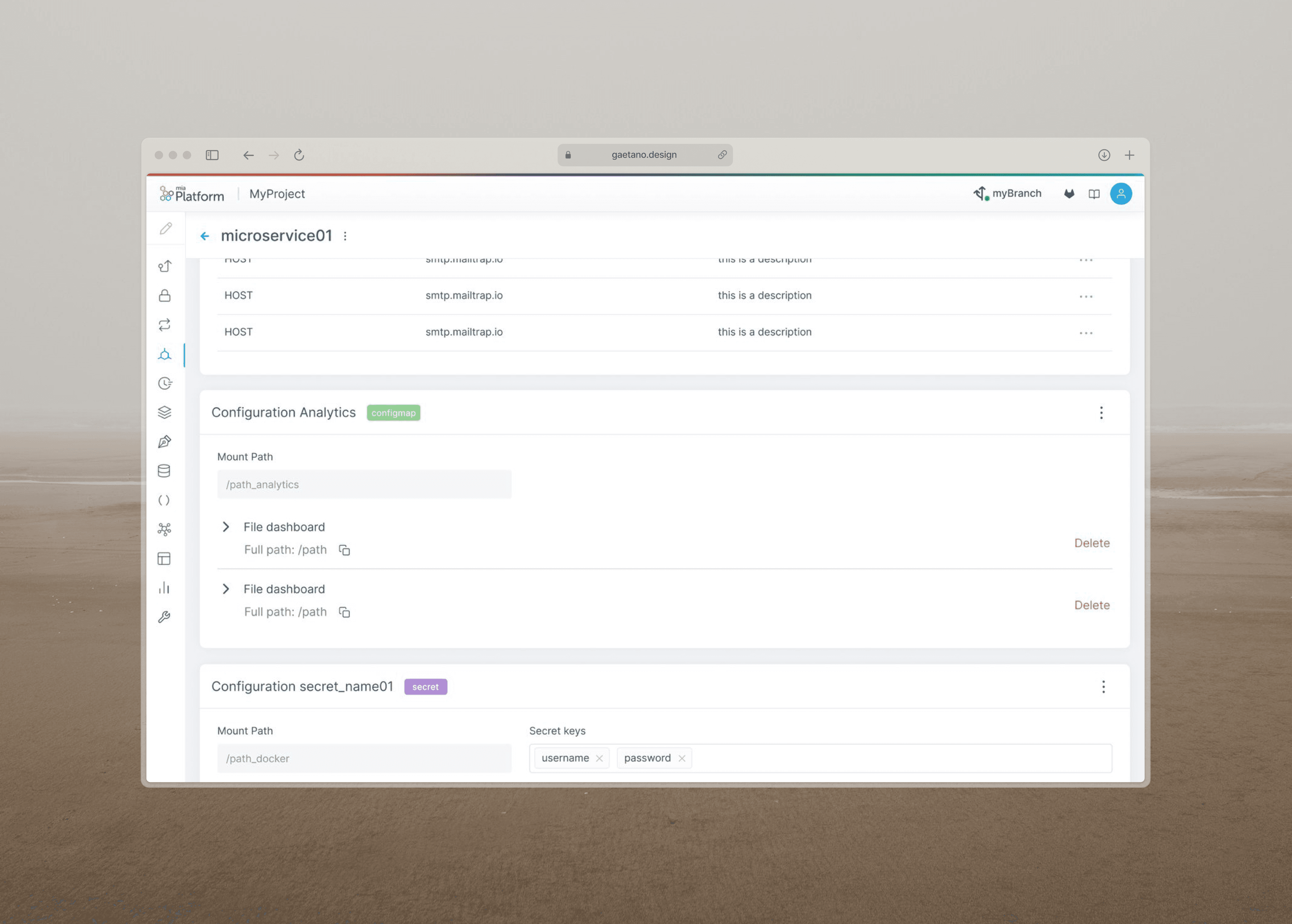The width and height of the screenshot is (1292, 924).
Task: Open Configuration Analytics three-dot menu
Action: click(x=1101, y=412)
